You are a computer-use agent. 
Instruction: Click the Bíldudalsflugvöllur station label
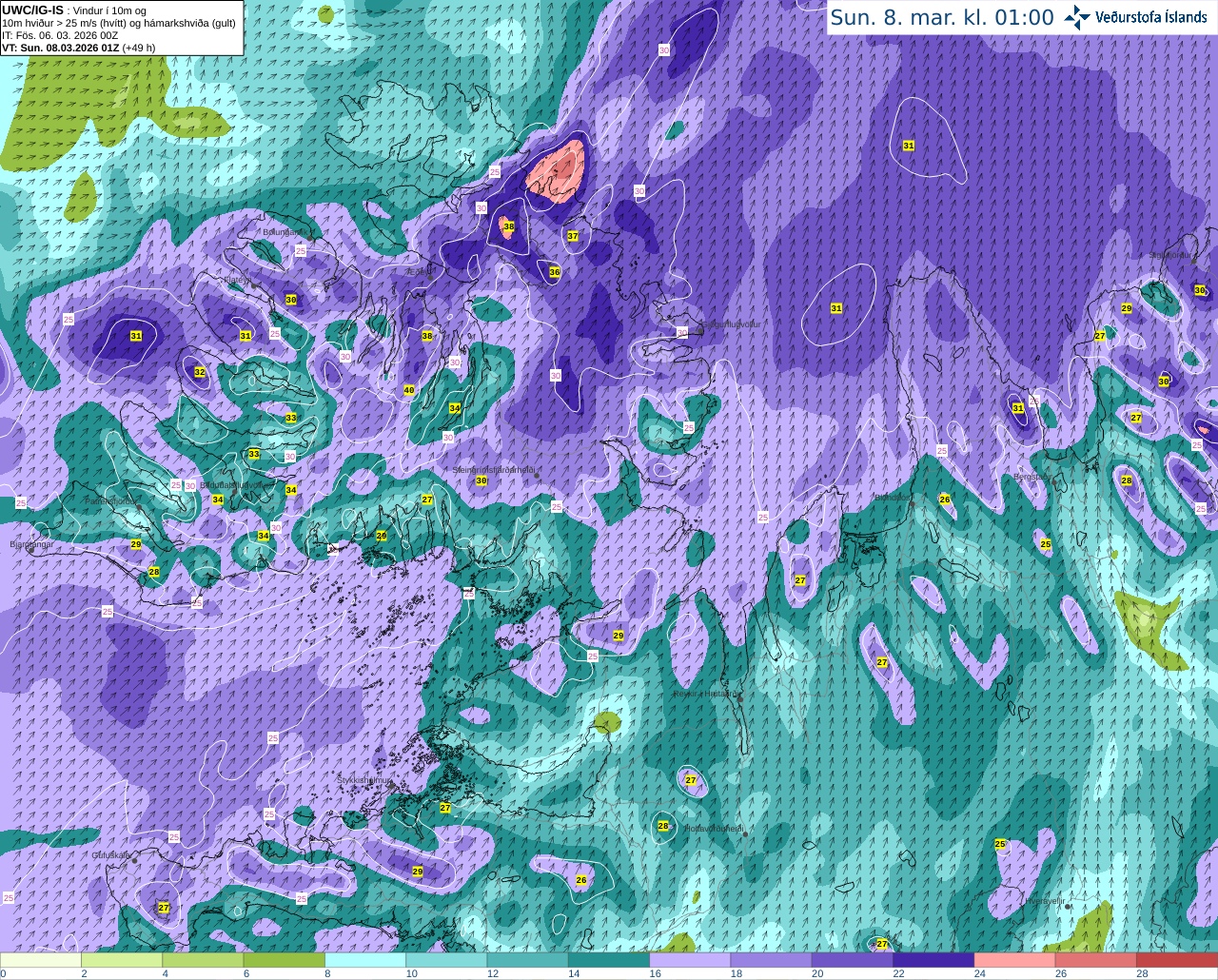[x=236, y=483]
